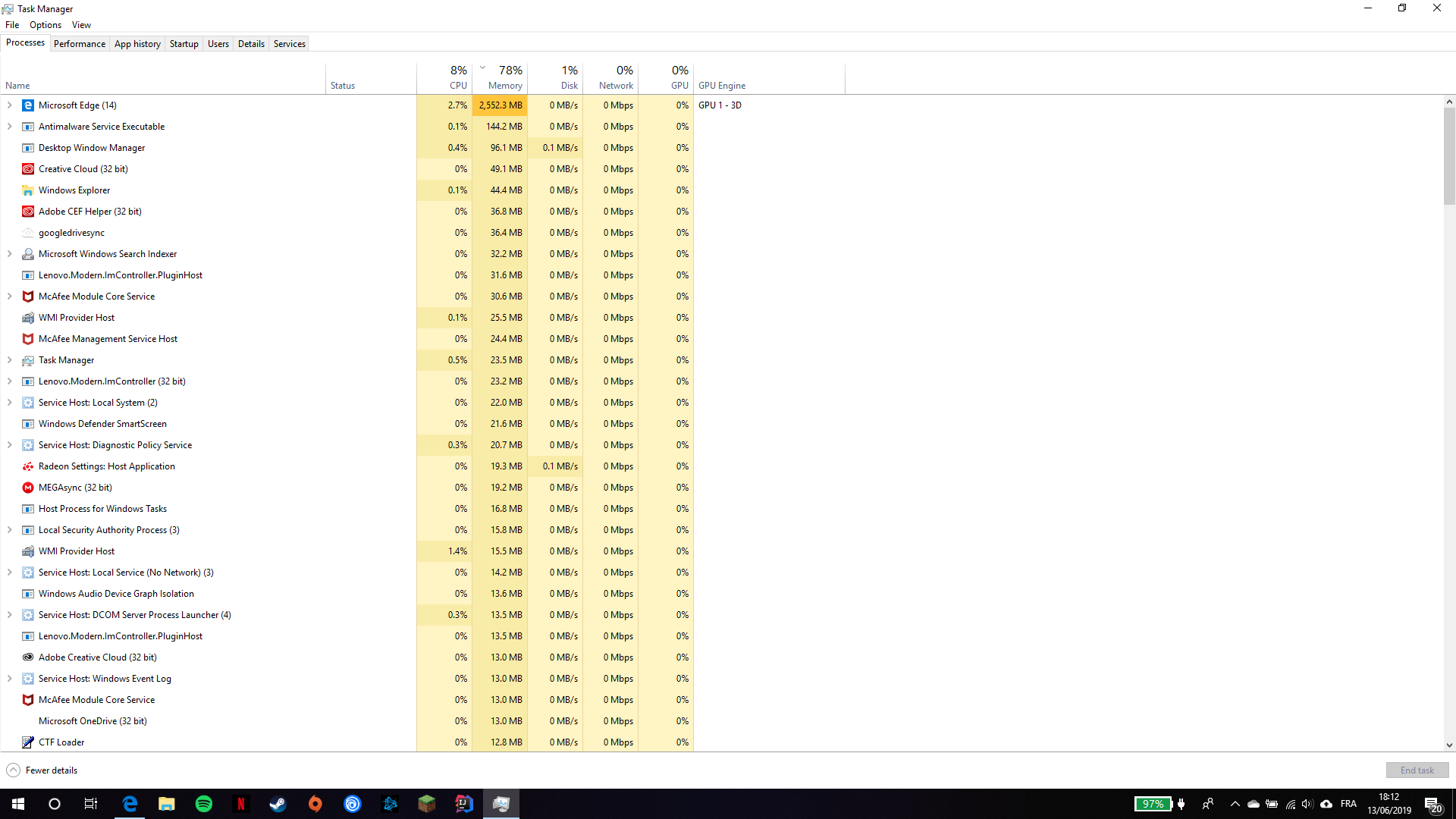
Task: Select the Windows Defender SmartScreen row
Action: point(347,424)
